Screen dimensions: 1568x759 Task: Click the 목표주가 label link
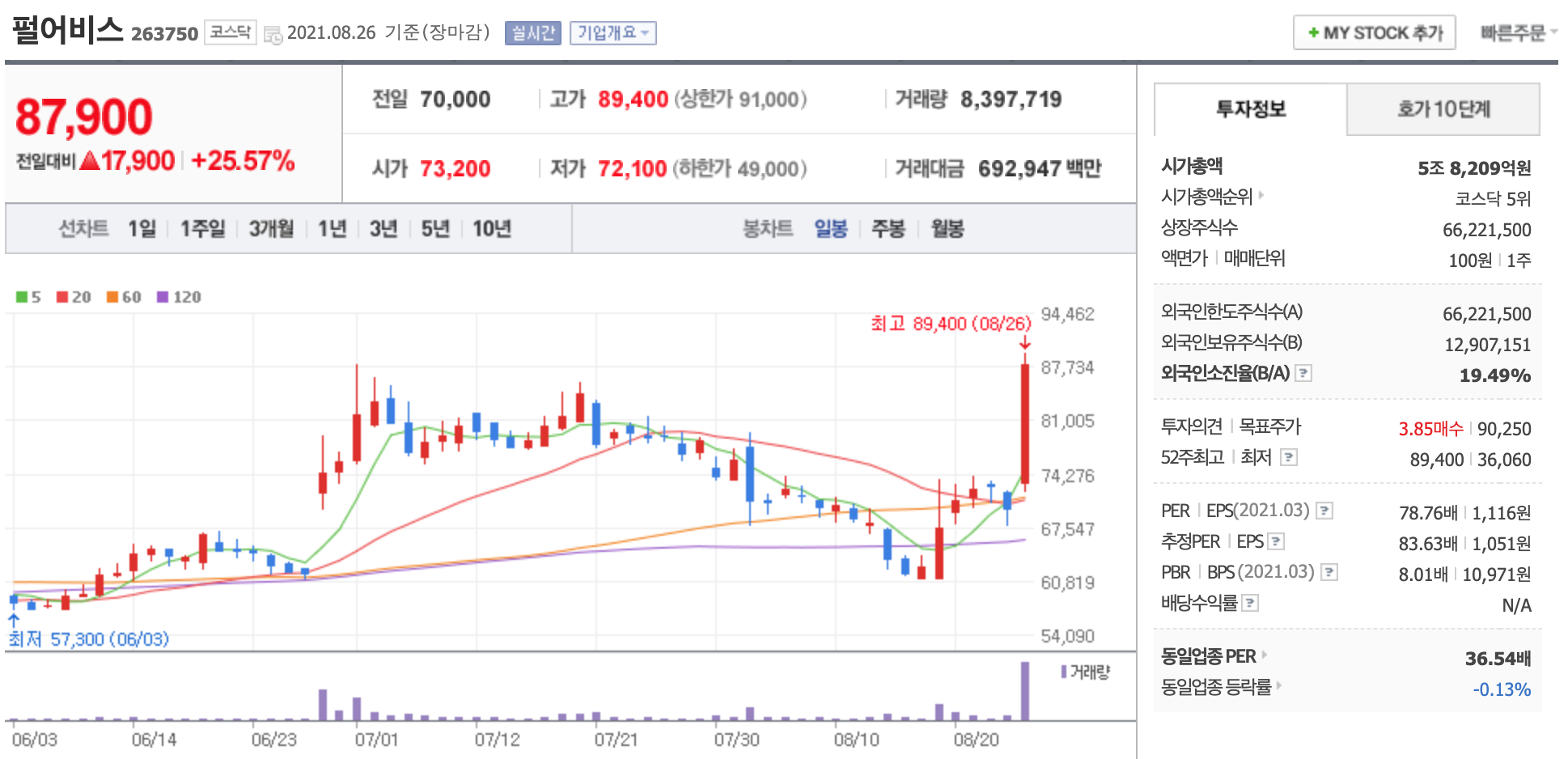pyautogui.click(x=1270, y=426)
